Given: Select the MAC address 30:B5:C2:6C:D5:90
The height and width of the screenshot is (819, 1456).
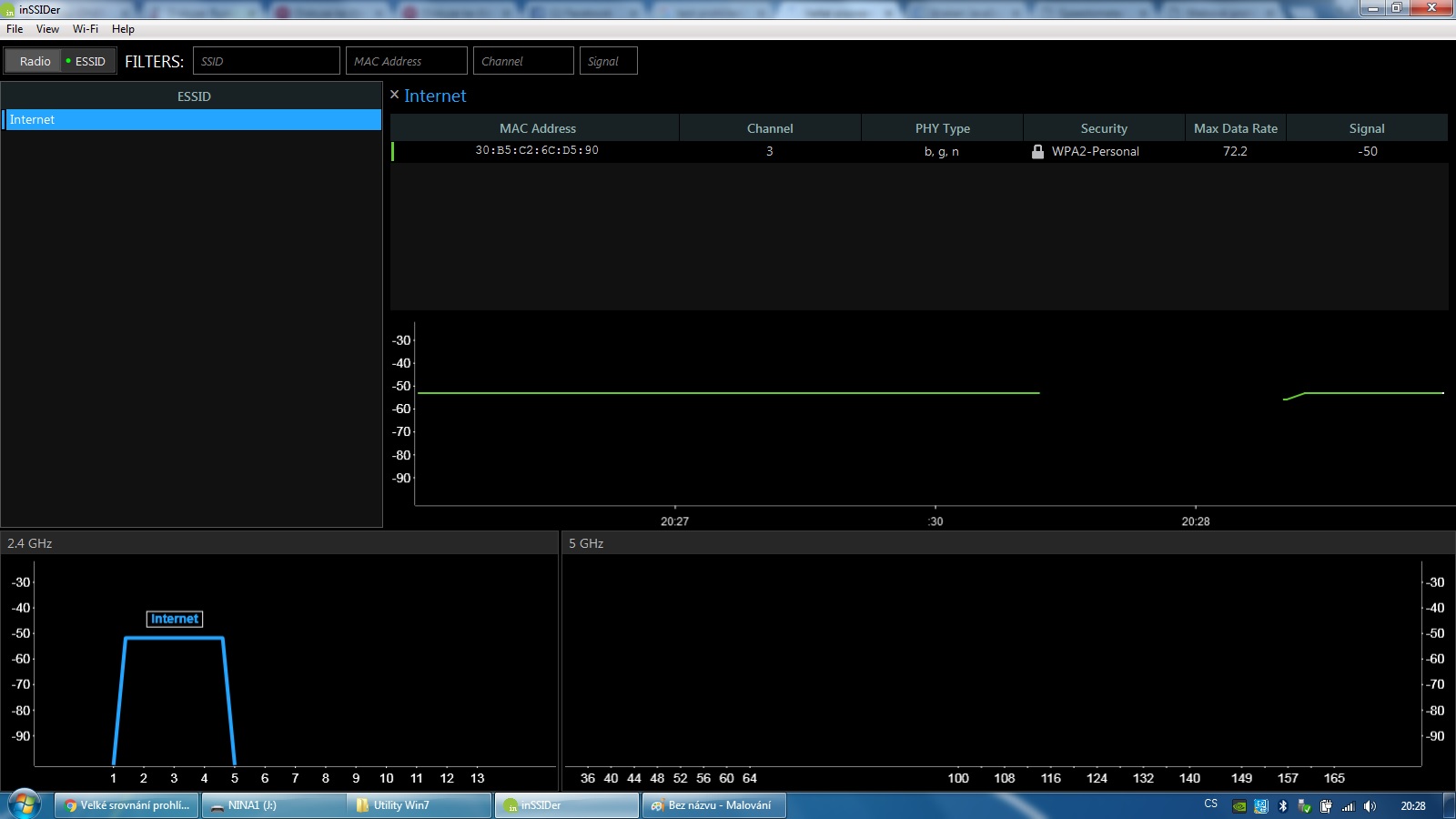Looking at the screenshot, I should [537, 150].
